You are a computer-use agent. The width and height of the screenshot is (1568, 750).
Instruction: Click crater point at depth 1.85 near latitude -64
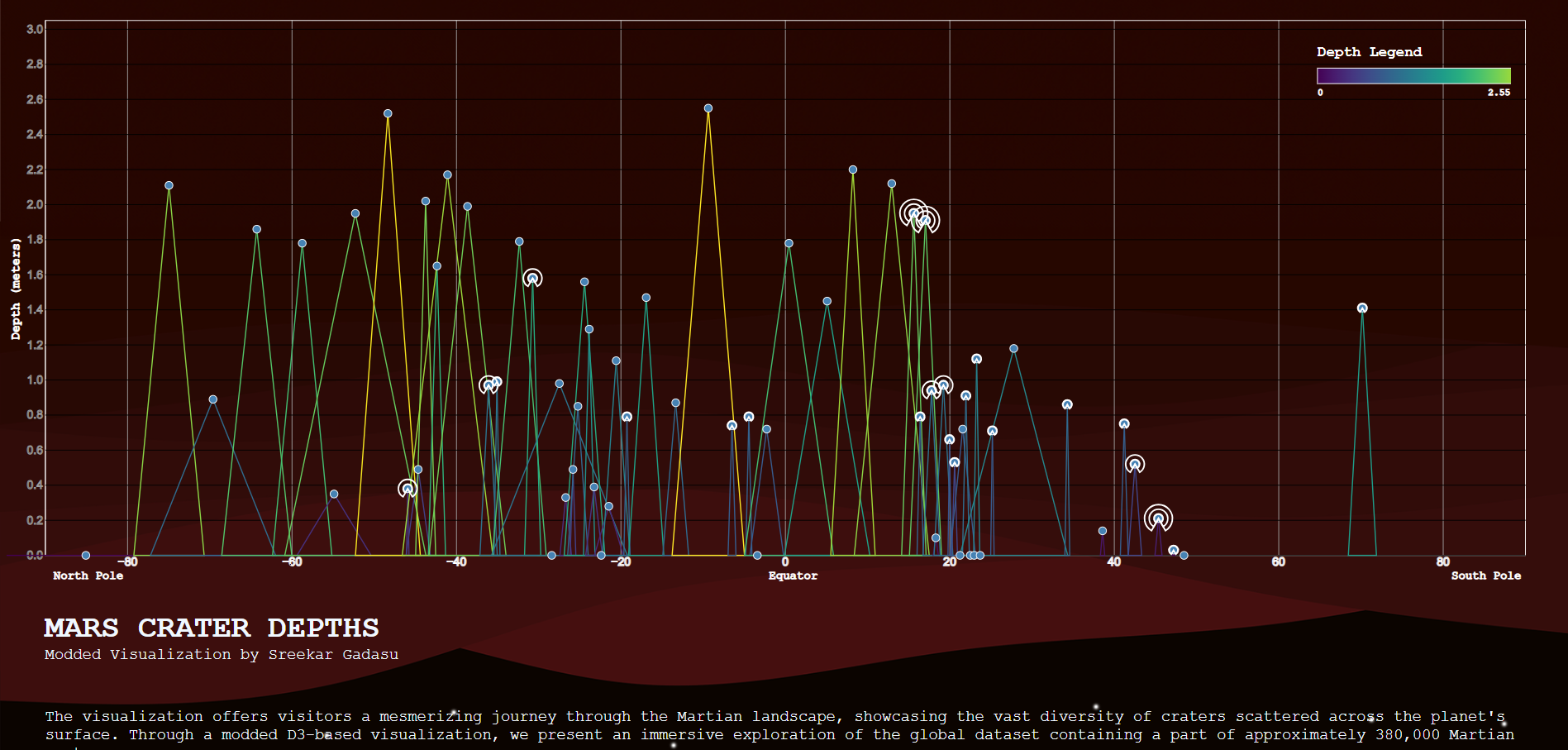click(256, 229)
